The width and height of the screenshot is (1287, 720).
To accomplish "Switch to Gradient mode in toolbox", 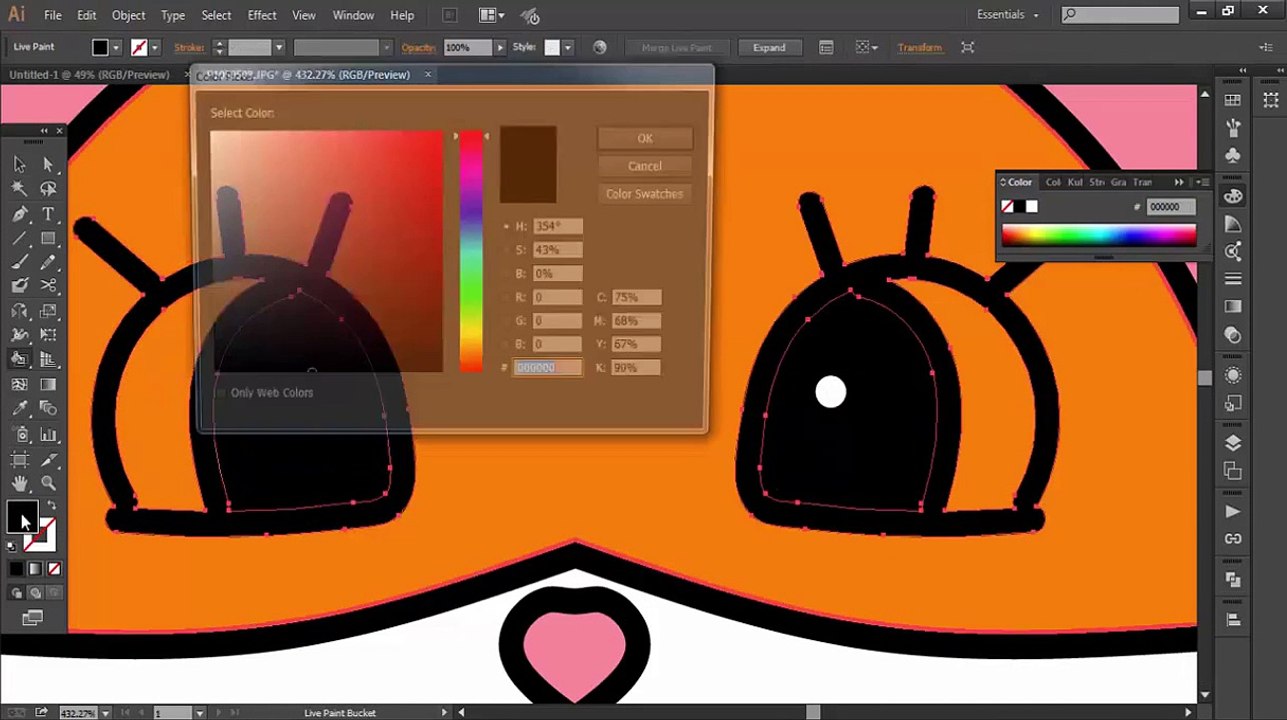I will (35, 569).
